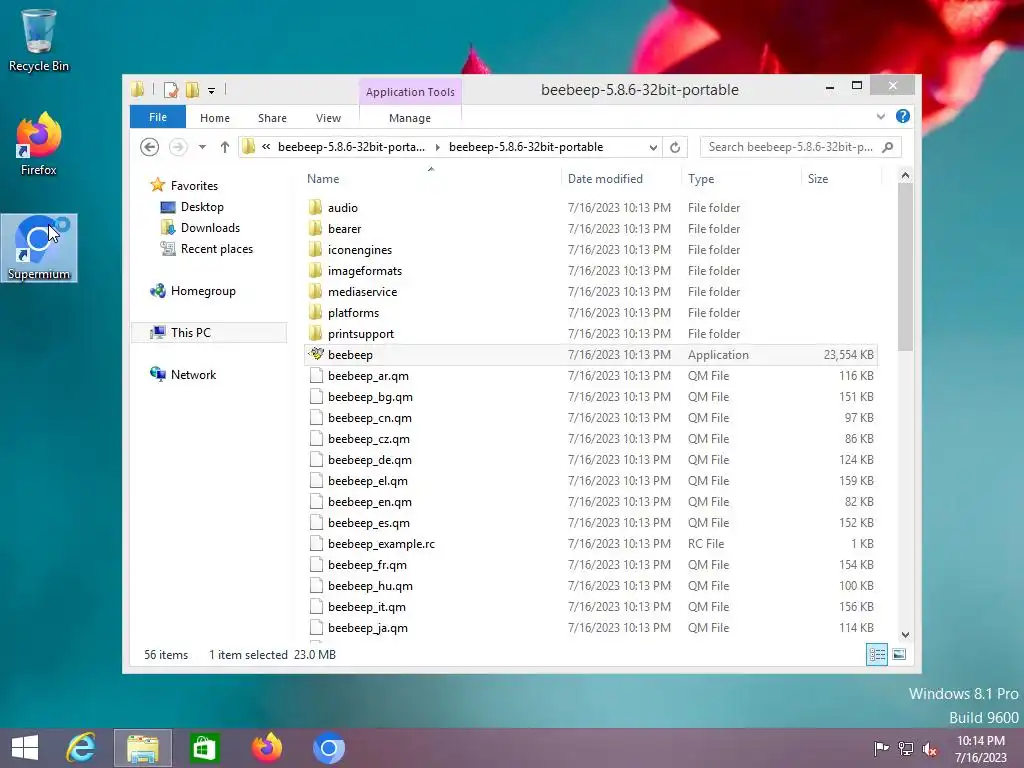Select Homegroup in navigation pane

point(202,291)
